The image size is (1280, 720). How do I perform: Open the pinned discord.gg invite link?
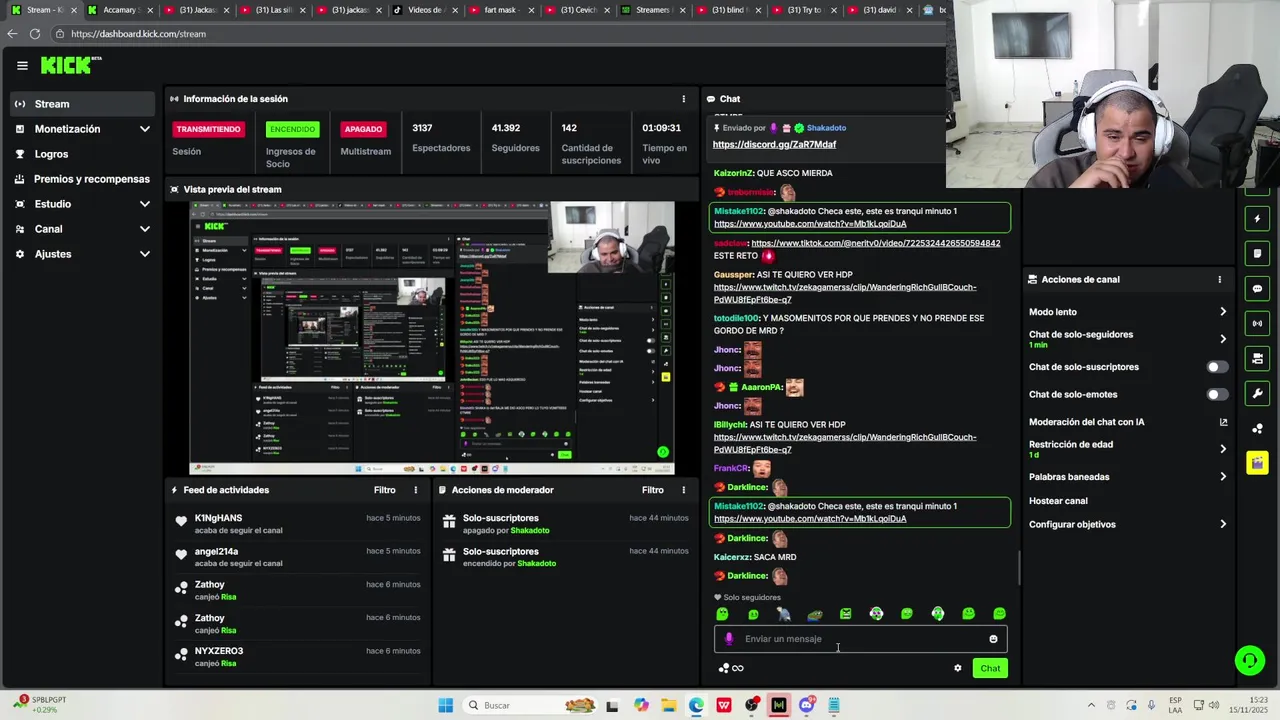tap(774, 144)
